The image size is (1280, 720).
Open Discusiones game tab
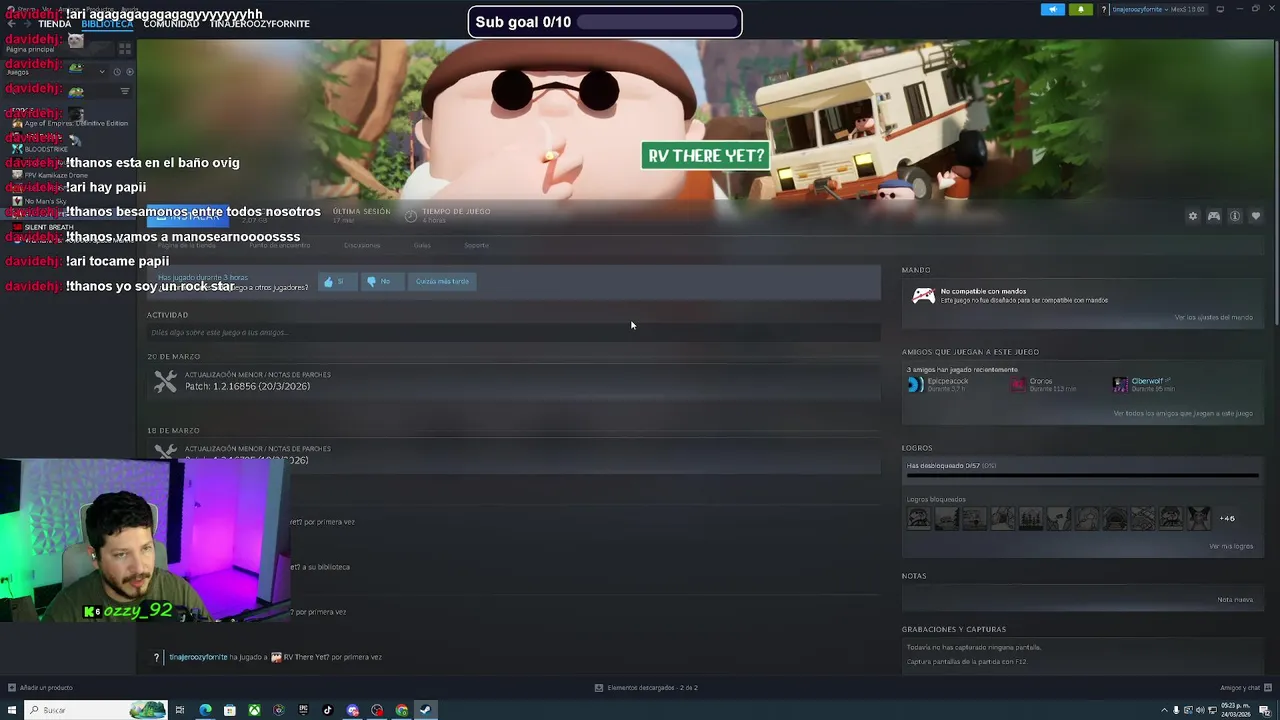[362, 245]
